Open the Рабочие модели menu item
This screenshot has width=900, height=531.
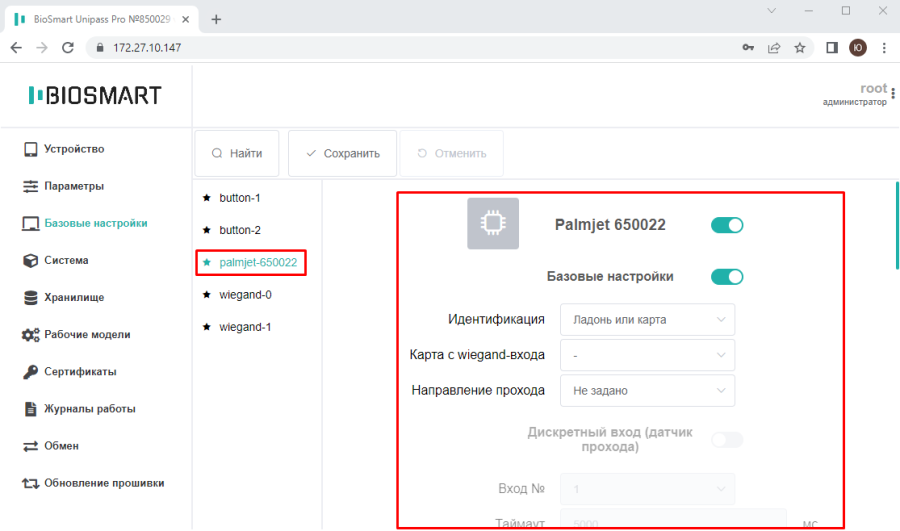[87, 335]
